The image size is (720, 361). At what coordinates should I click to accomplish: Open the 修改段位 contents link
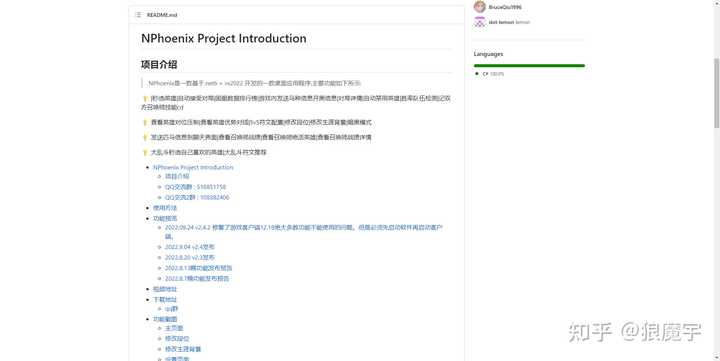[x=177, y=339]
